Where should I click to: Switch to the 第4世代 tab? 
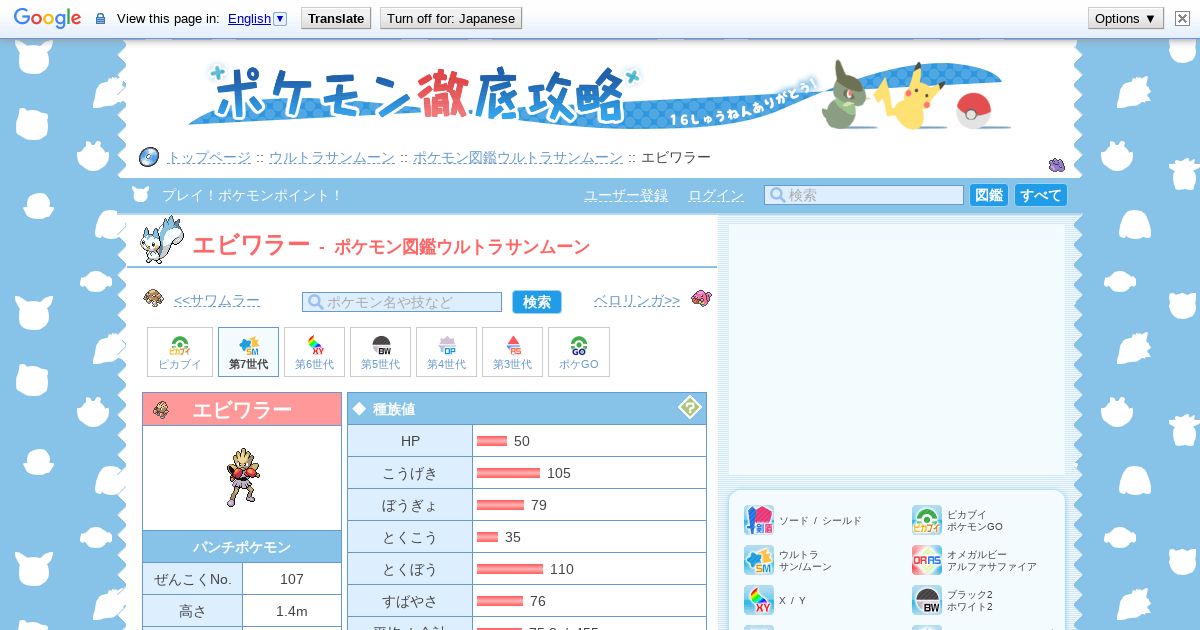pos(446,352)
